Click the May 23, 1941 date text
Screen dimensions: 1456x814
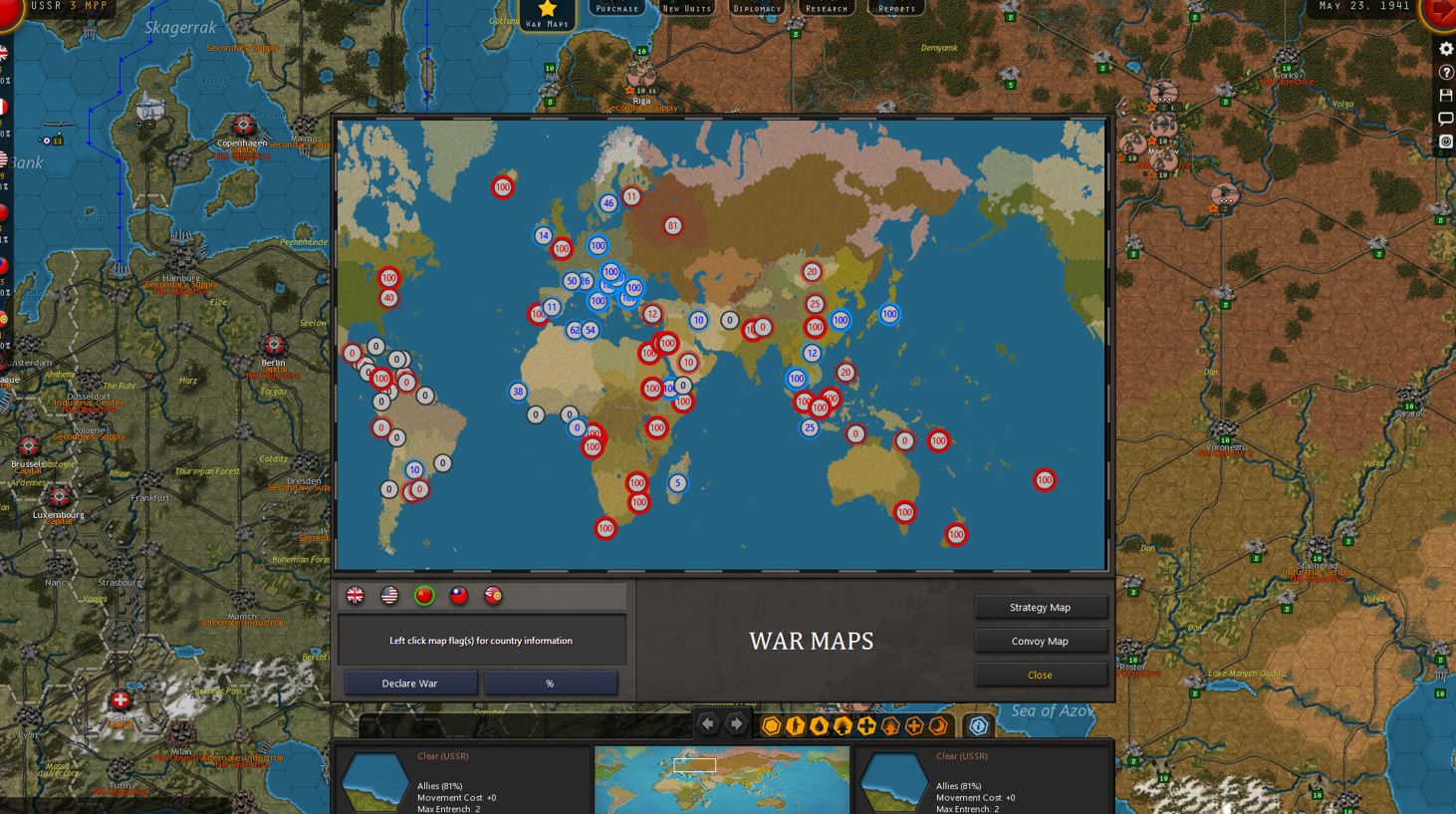coord(1364,6)
